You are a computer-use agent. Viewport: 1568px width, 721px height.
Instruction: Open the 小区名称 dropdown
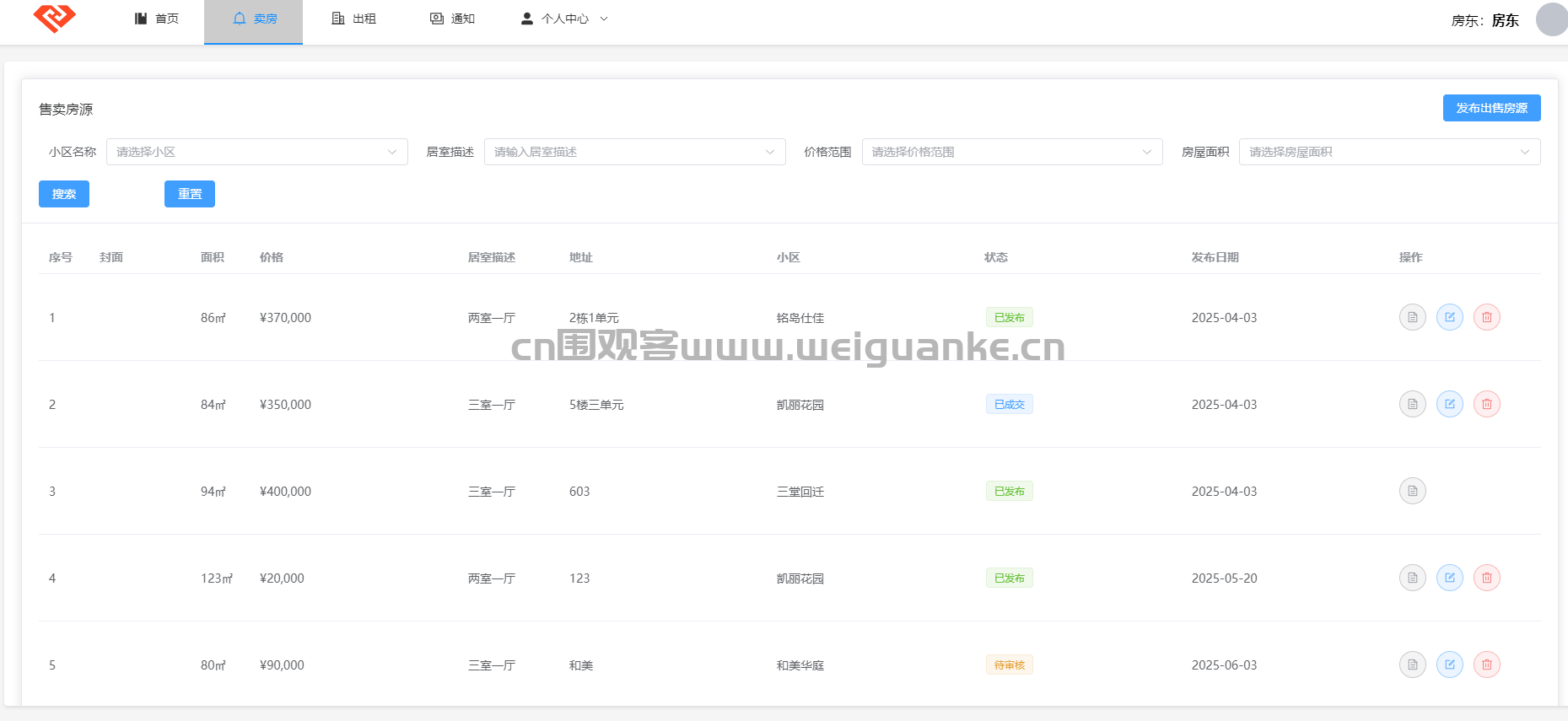tap(257, 152)
